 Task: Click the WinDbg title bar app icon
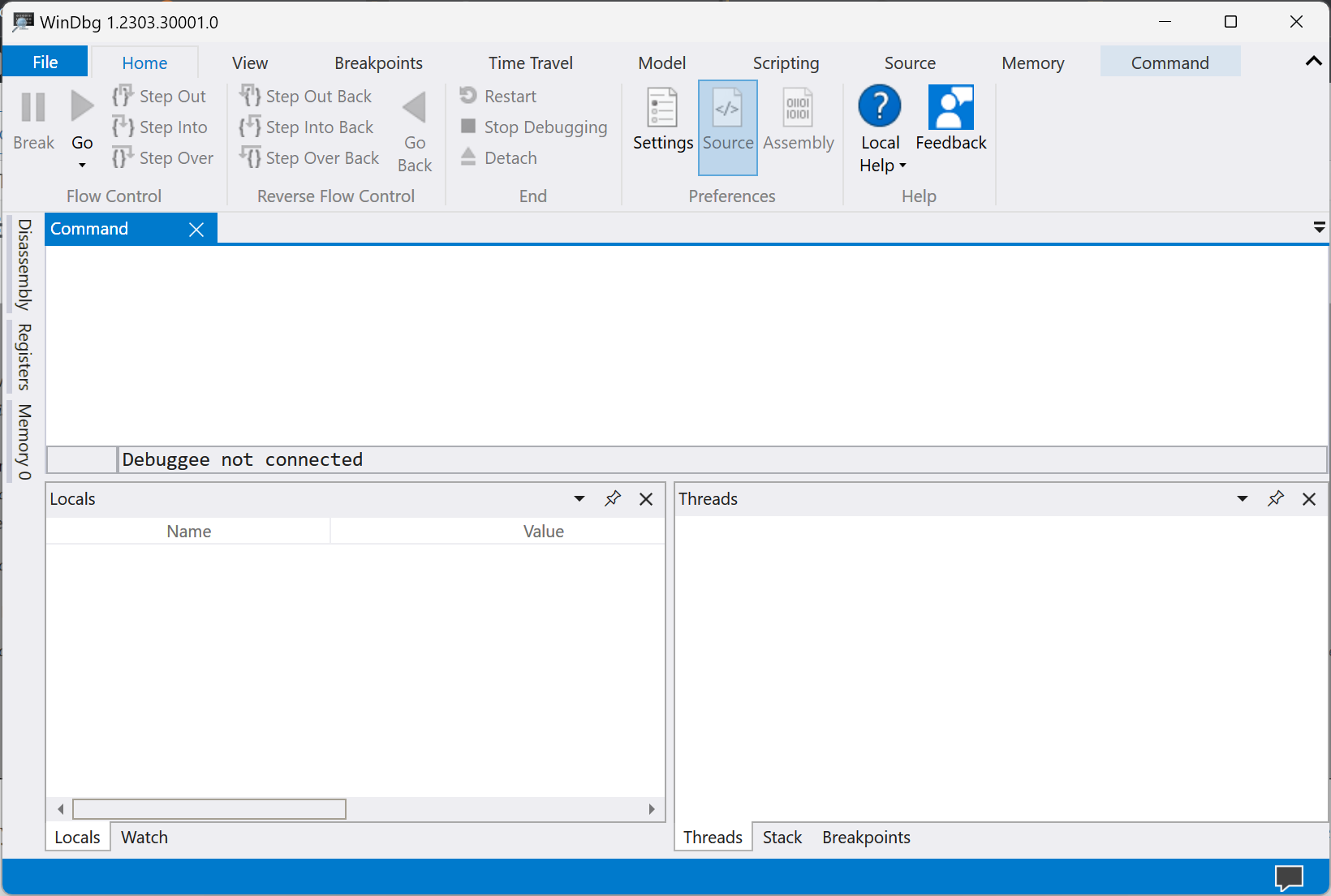23,22
